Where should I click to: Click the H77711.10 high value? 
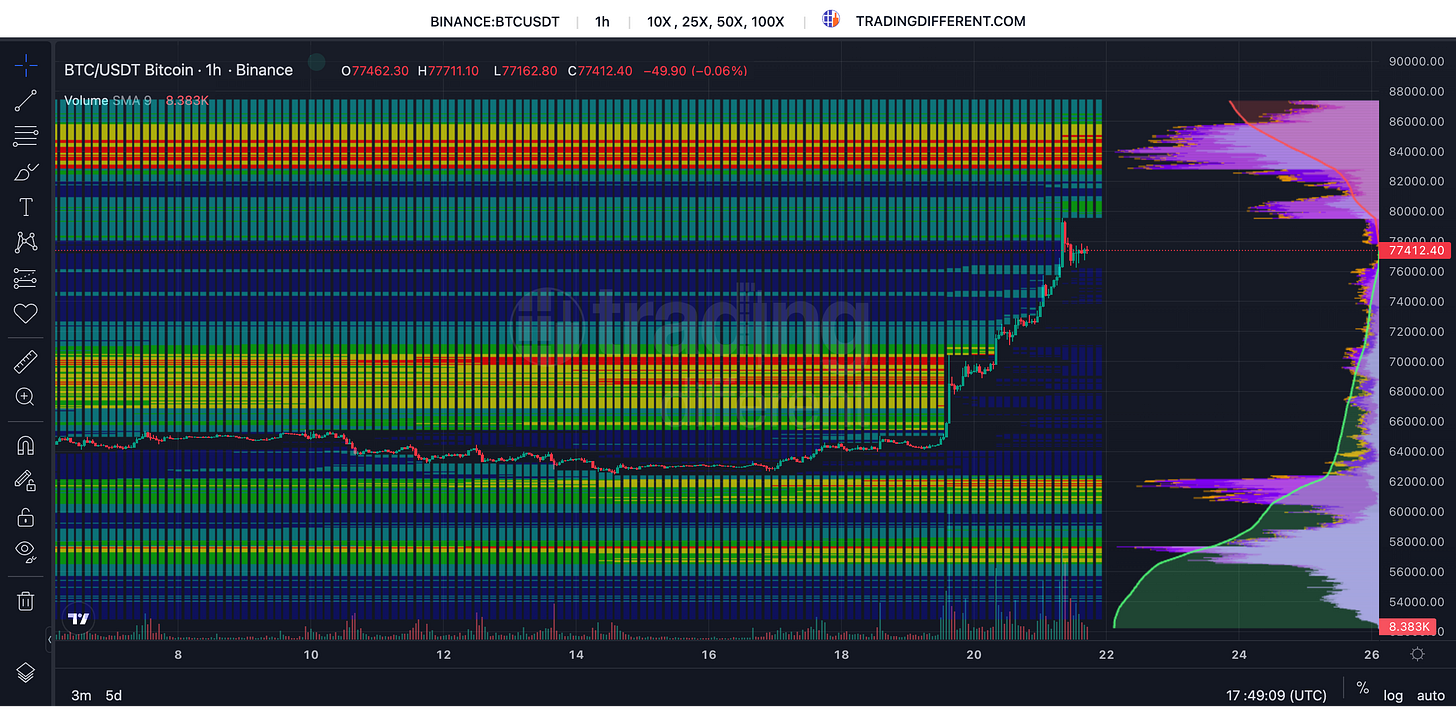pyautogui.click(x=448, y=71)
